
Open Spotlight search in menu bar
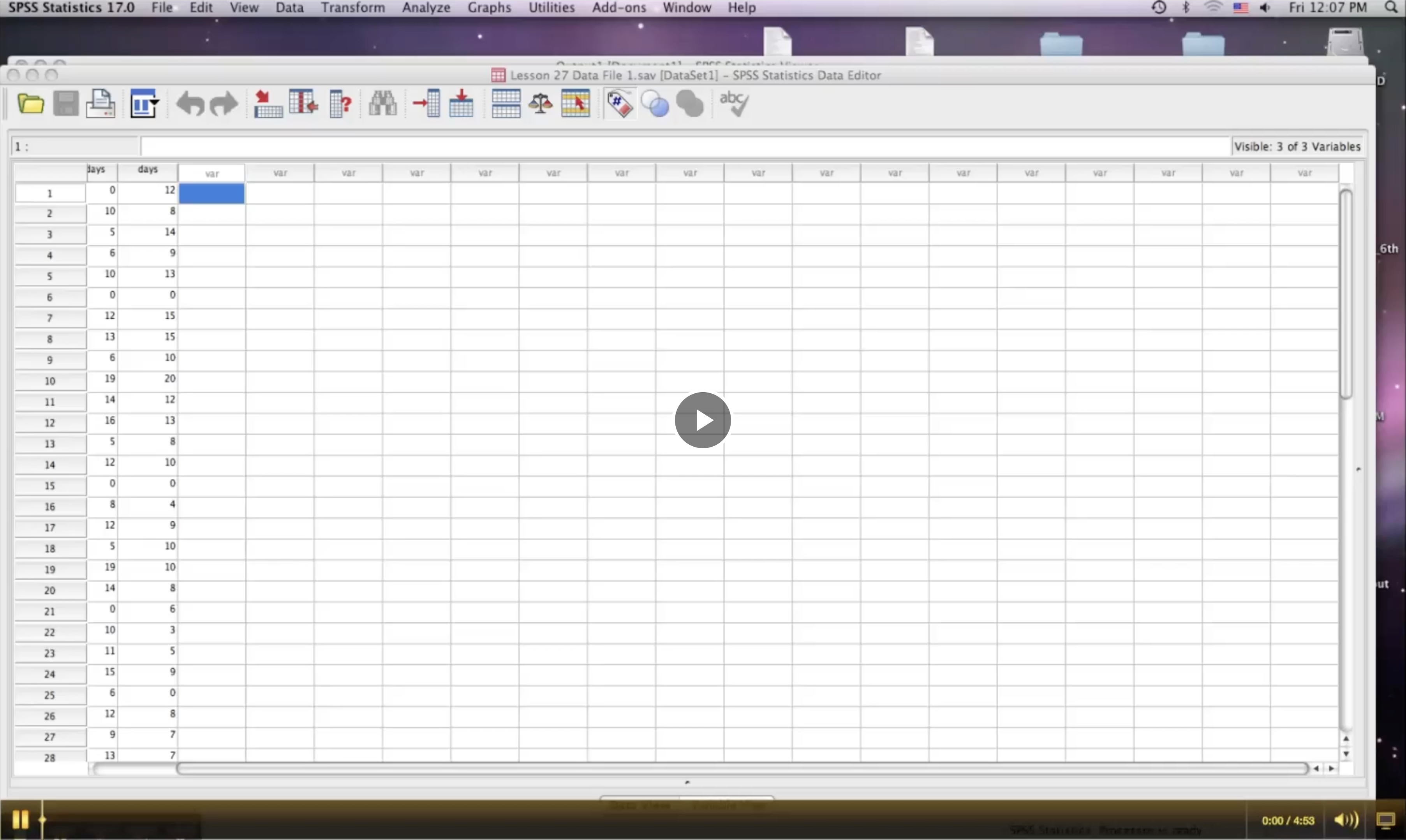pos(1391,8)
